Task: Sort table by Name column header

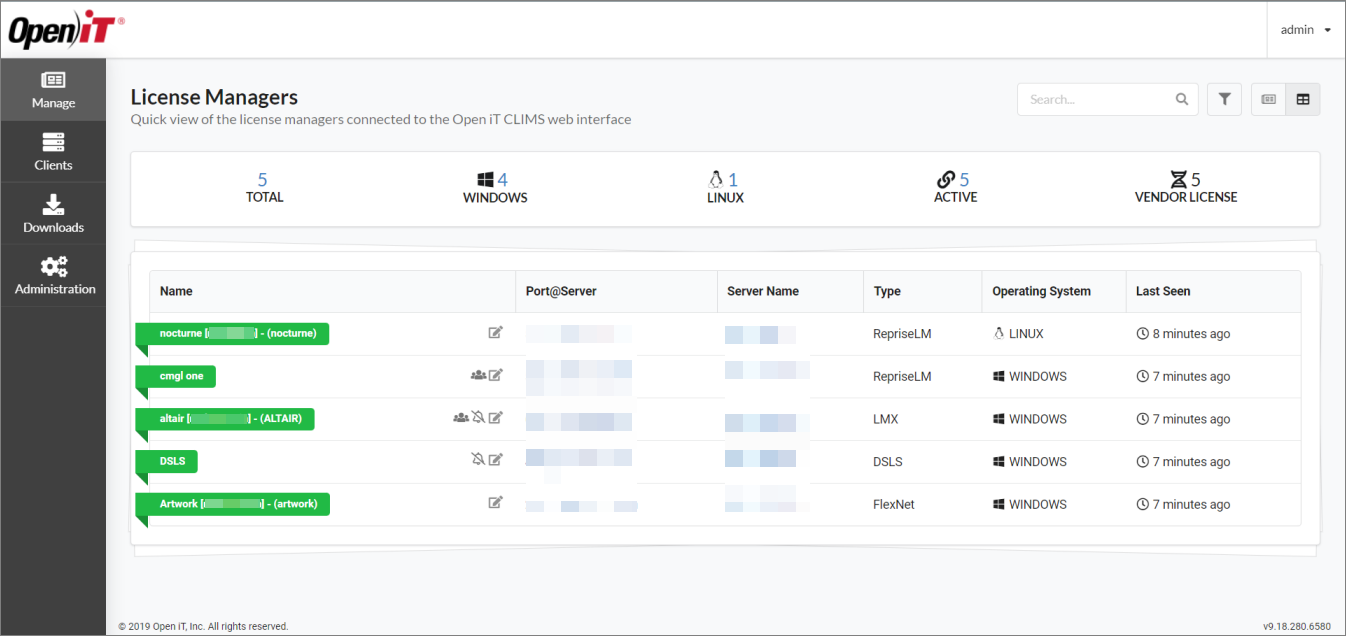Action: point(176,291)
